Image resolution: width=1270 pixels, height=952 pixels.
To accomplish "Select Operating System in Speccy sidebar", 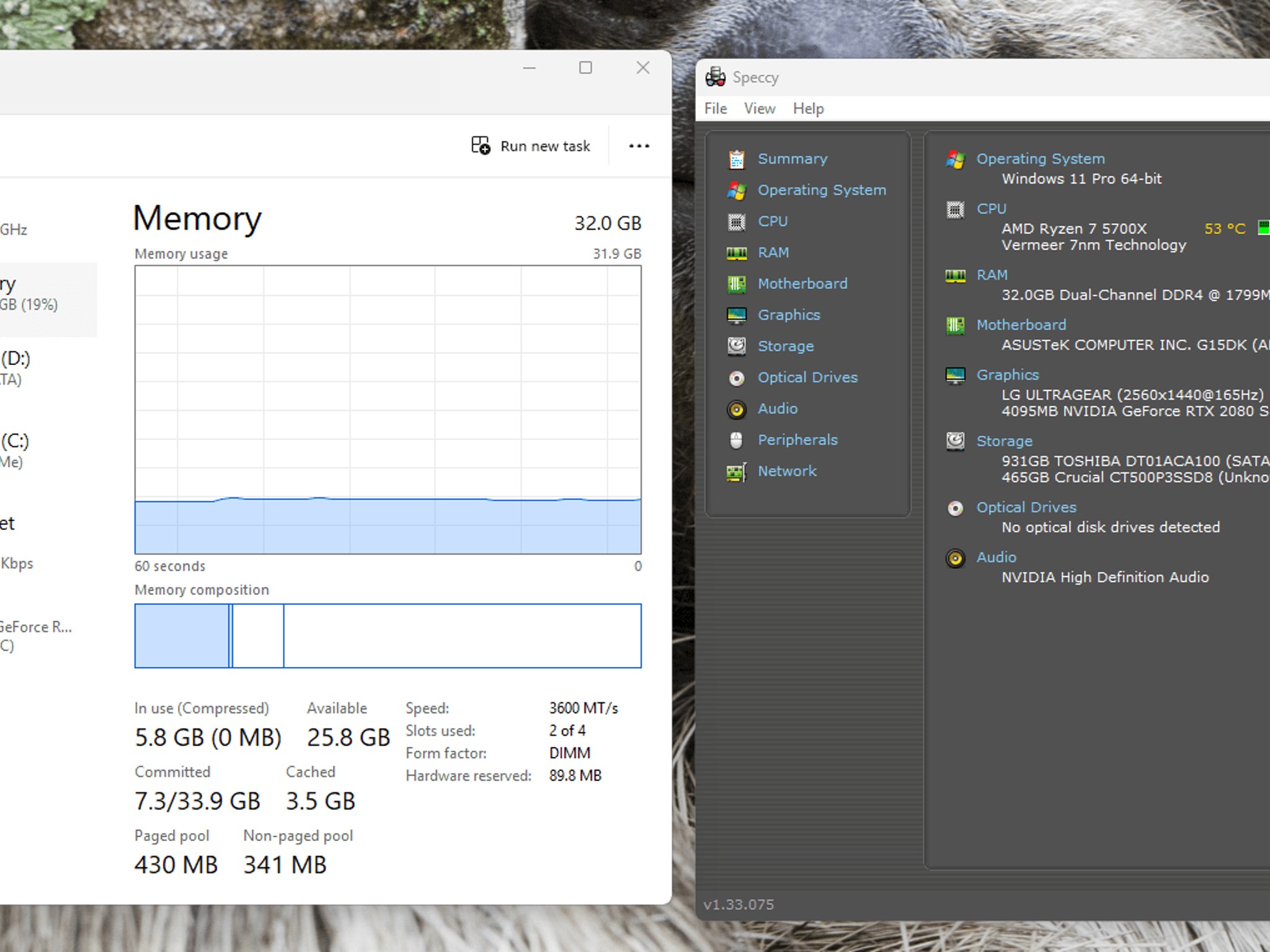I will [x=822, y=190].
